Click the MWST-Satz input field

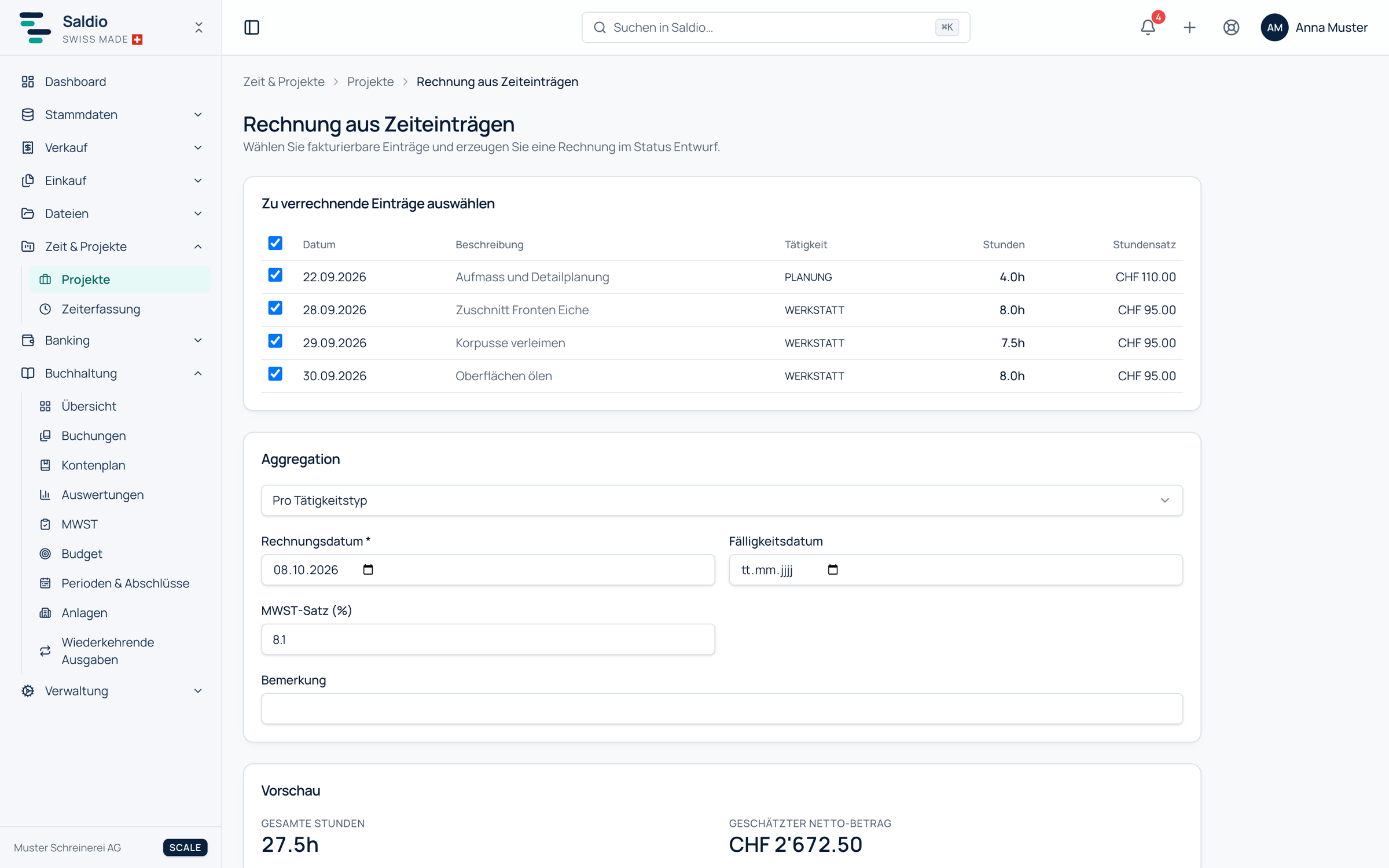pyautogui.click(x=488, y=639)
